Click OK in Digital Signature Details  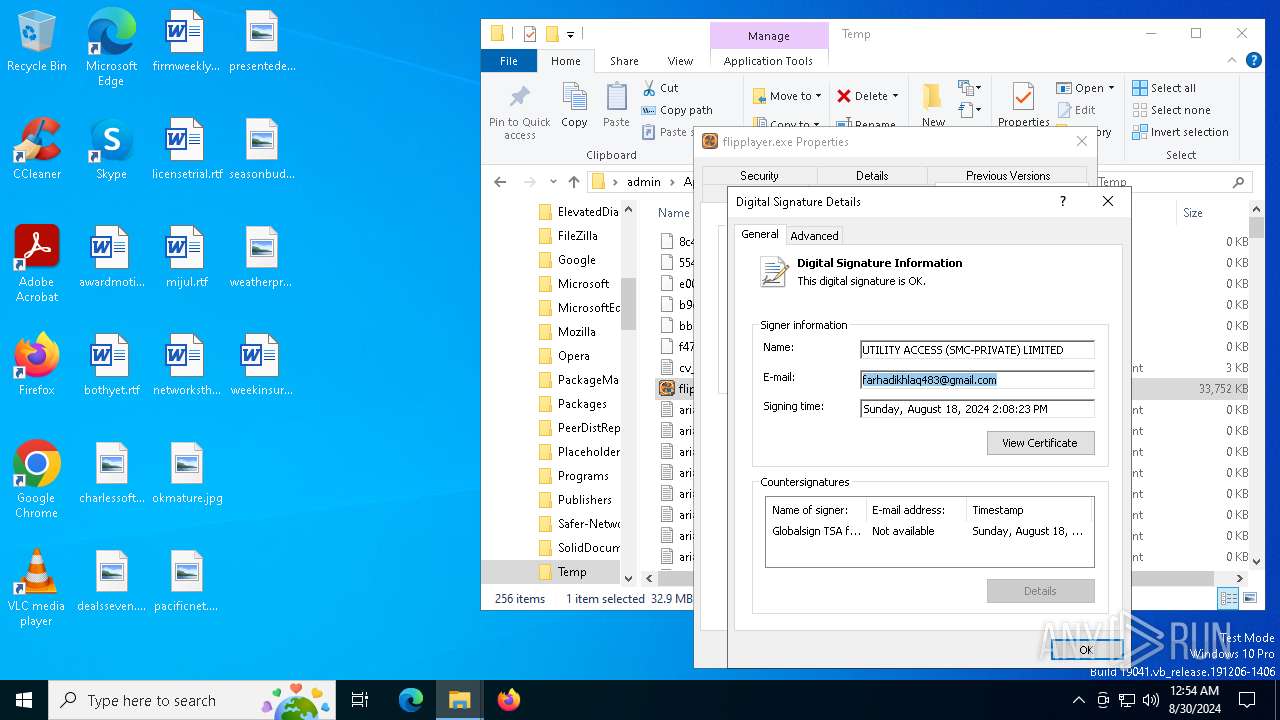pos(1086,650)
